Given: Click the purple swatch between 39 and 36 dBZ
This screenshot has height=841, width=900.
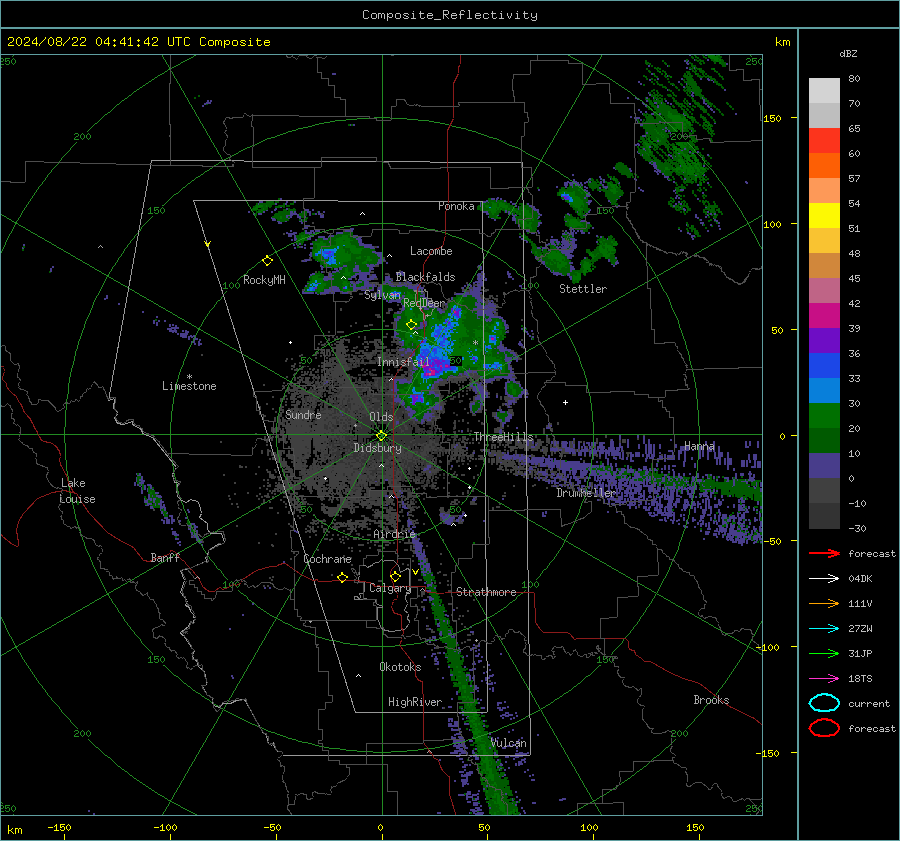Looking at the screenshot, I should (824, 340).
